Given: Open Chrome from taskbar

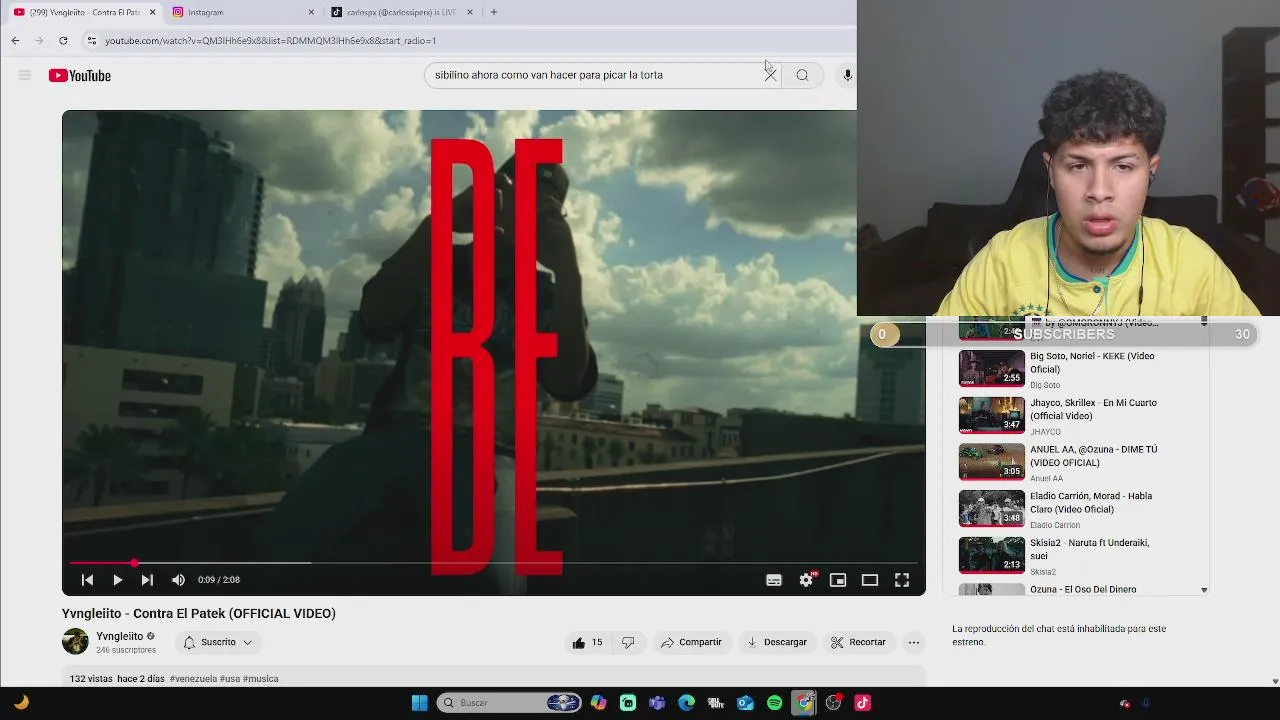Looking at the screenshot, I should [804, 703].
